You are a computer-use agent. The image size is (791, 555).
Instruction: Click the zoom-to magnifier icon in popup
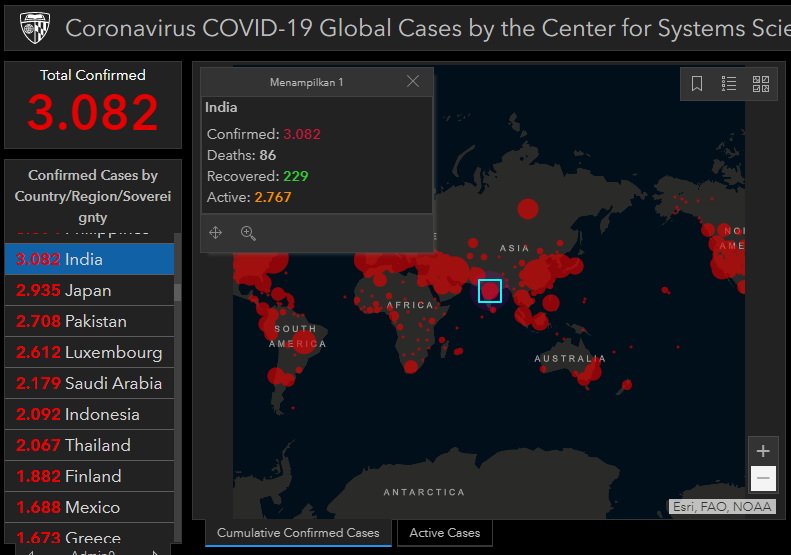[x=248, y=233]
